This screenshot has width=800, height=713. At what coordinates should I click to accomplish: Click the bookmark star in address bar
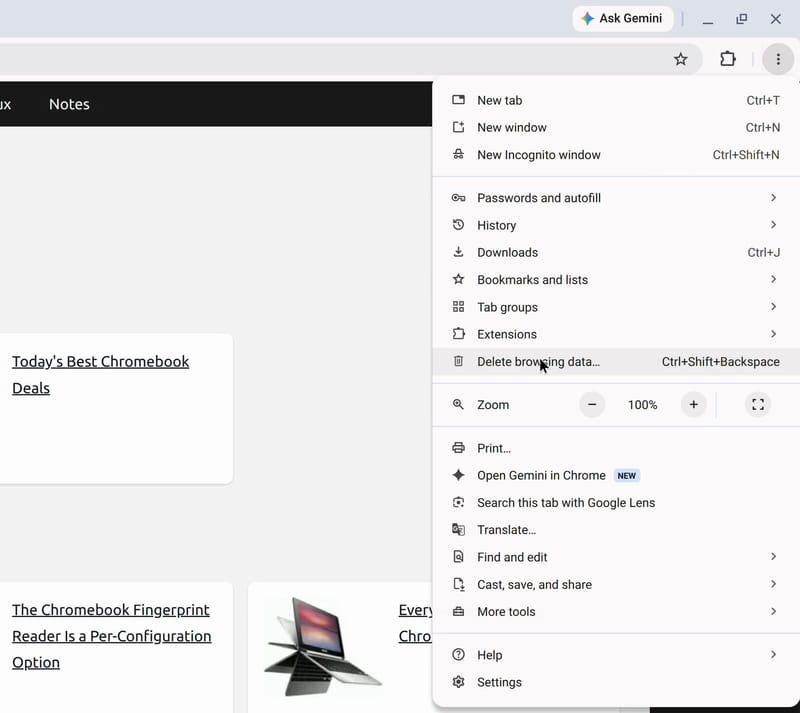681,59
